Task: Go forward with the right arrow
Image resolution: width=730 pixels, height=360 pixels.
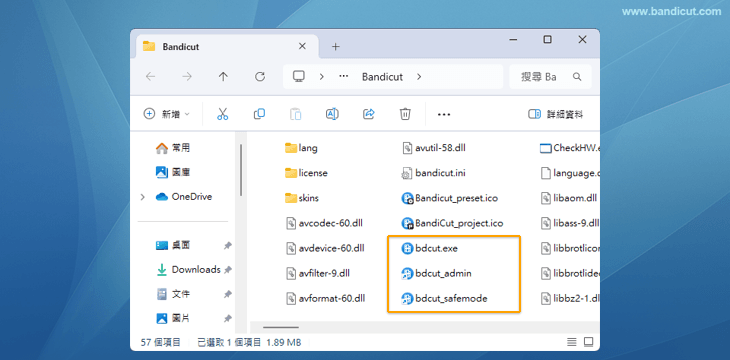Action: coord(187,77)
